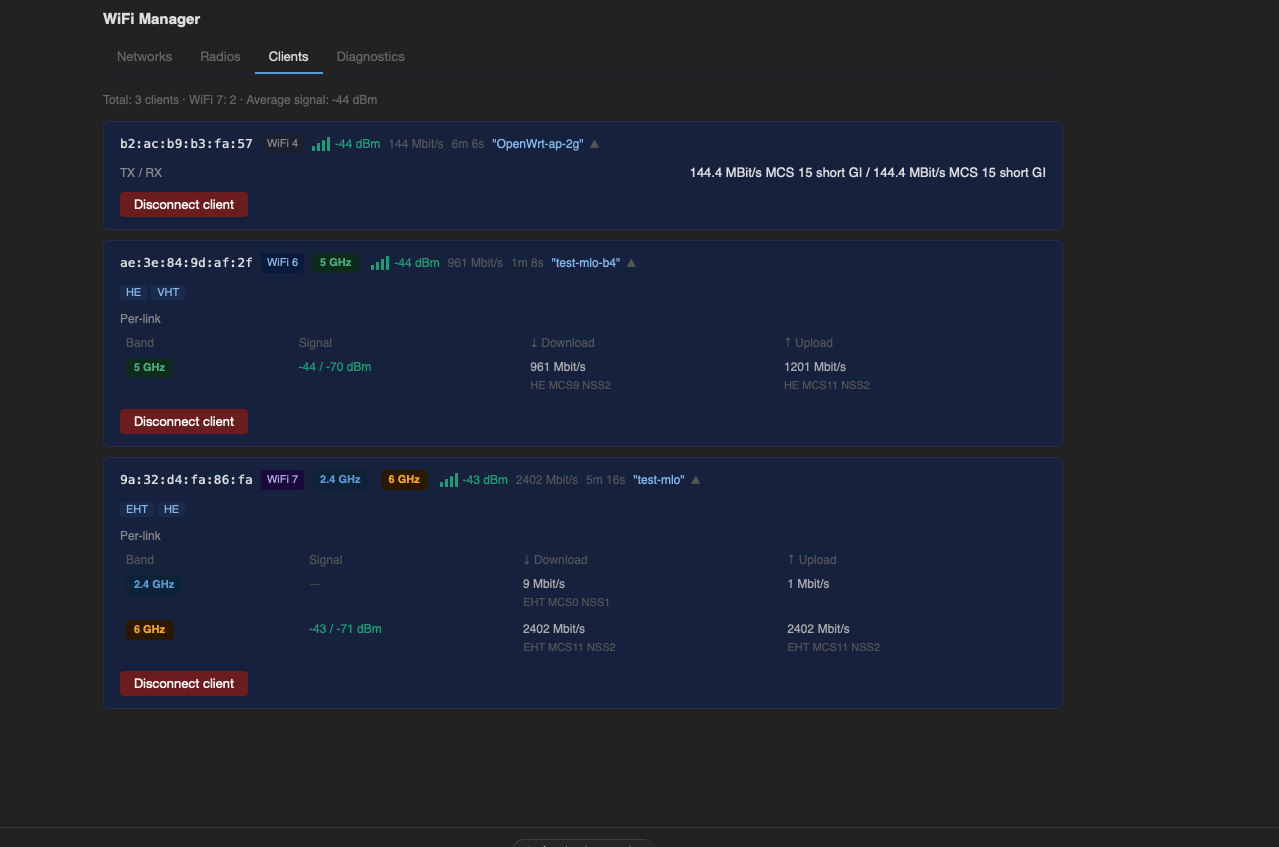Click the 6 GHz badge beside 2.4 GHz header badge

point(404,480)
